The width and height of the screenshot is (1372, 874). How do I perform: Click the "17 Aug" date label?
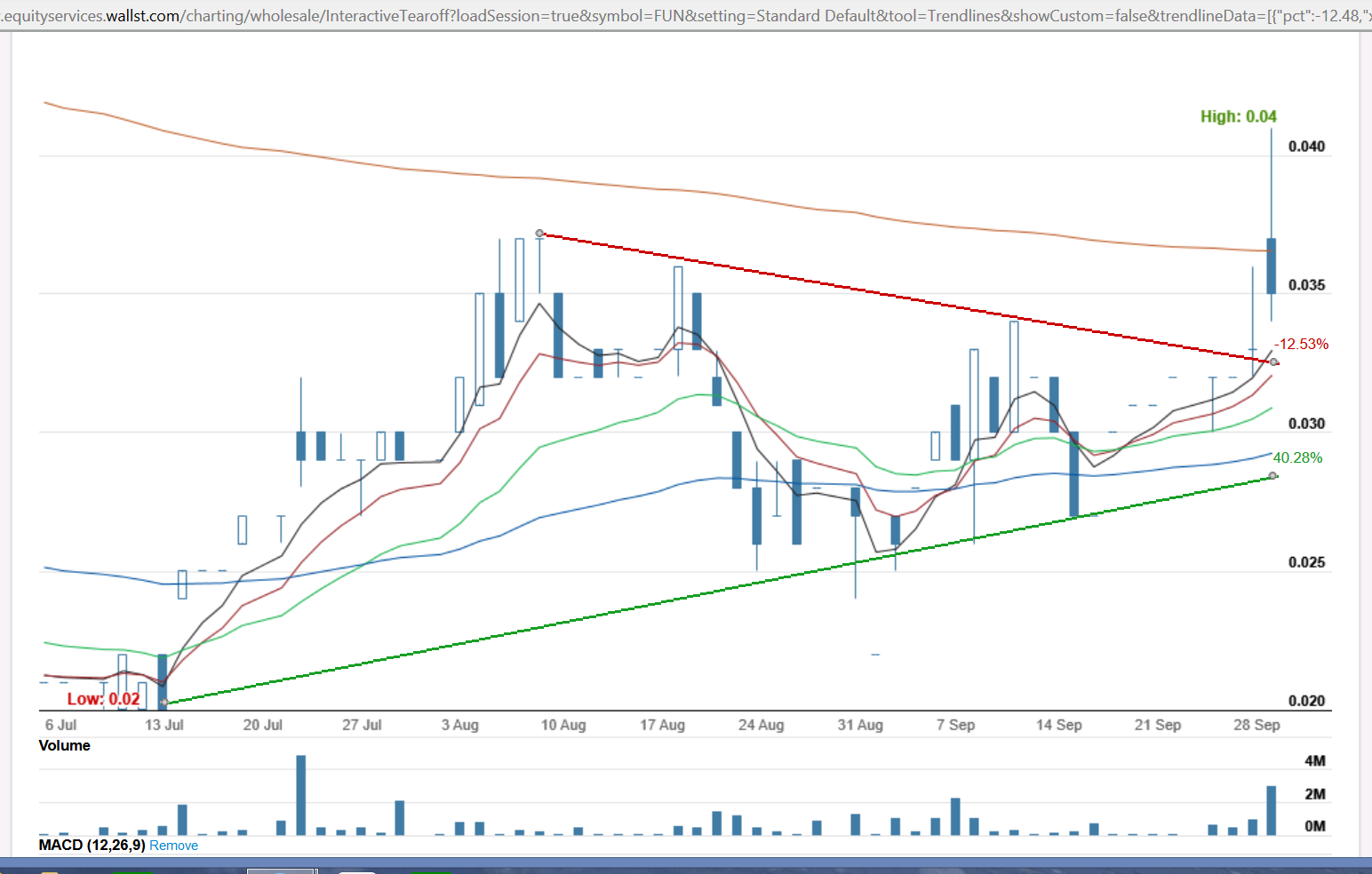662,725
